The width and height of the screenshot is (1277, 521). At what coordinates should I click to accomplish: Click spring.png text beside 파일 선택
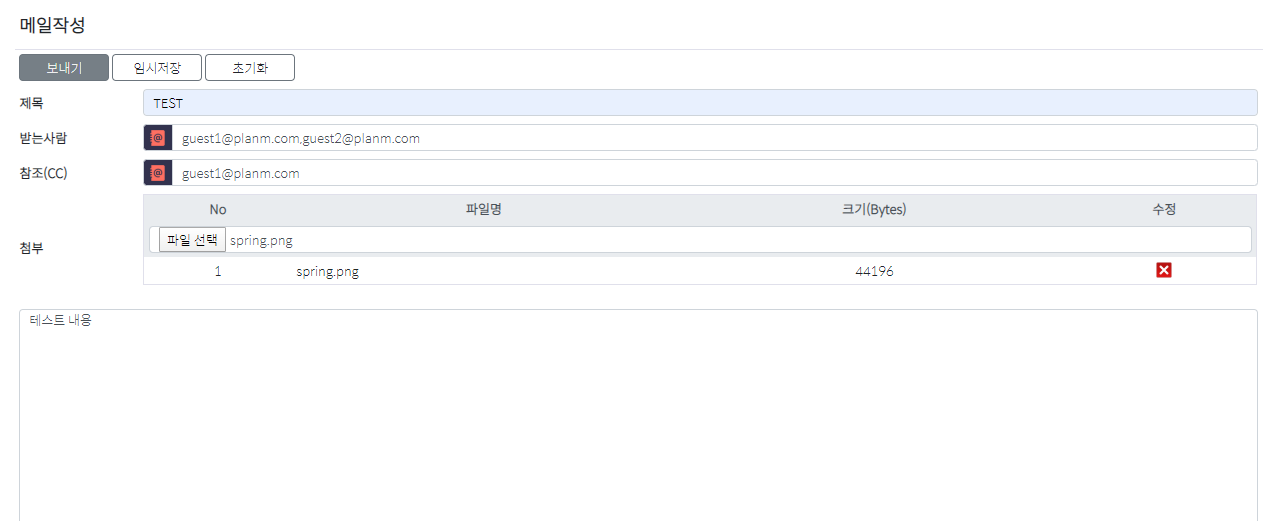coord(261,241)
